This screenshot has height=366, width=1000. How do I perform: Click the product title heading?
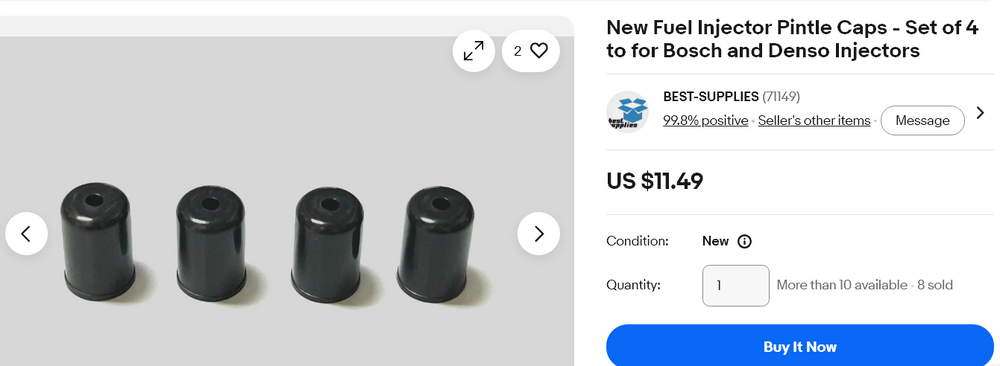[x=792, y=39]
